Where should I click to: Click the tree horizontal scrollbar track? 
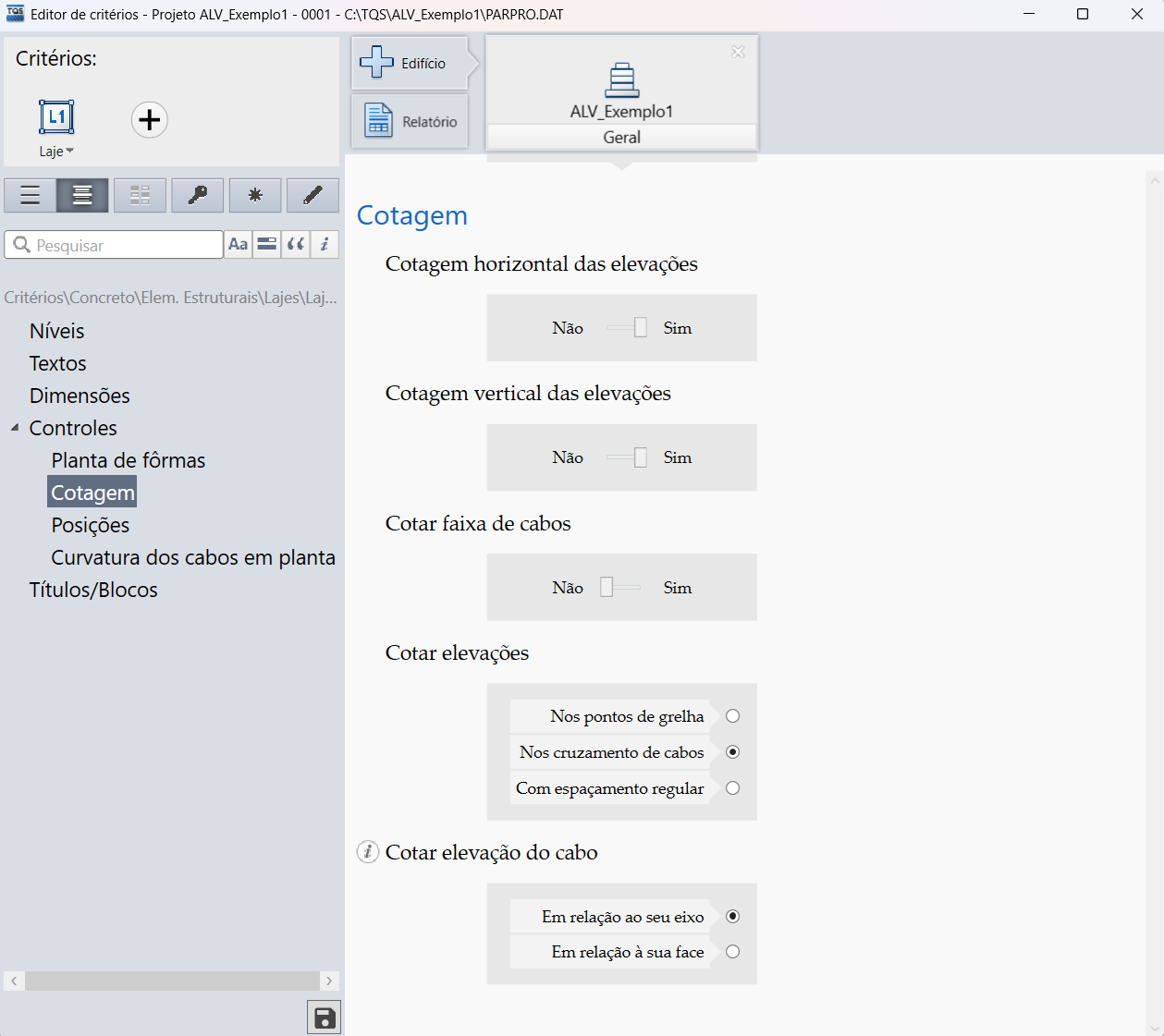(172, 981)
